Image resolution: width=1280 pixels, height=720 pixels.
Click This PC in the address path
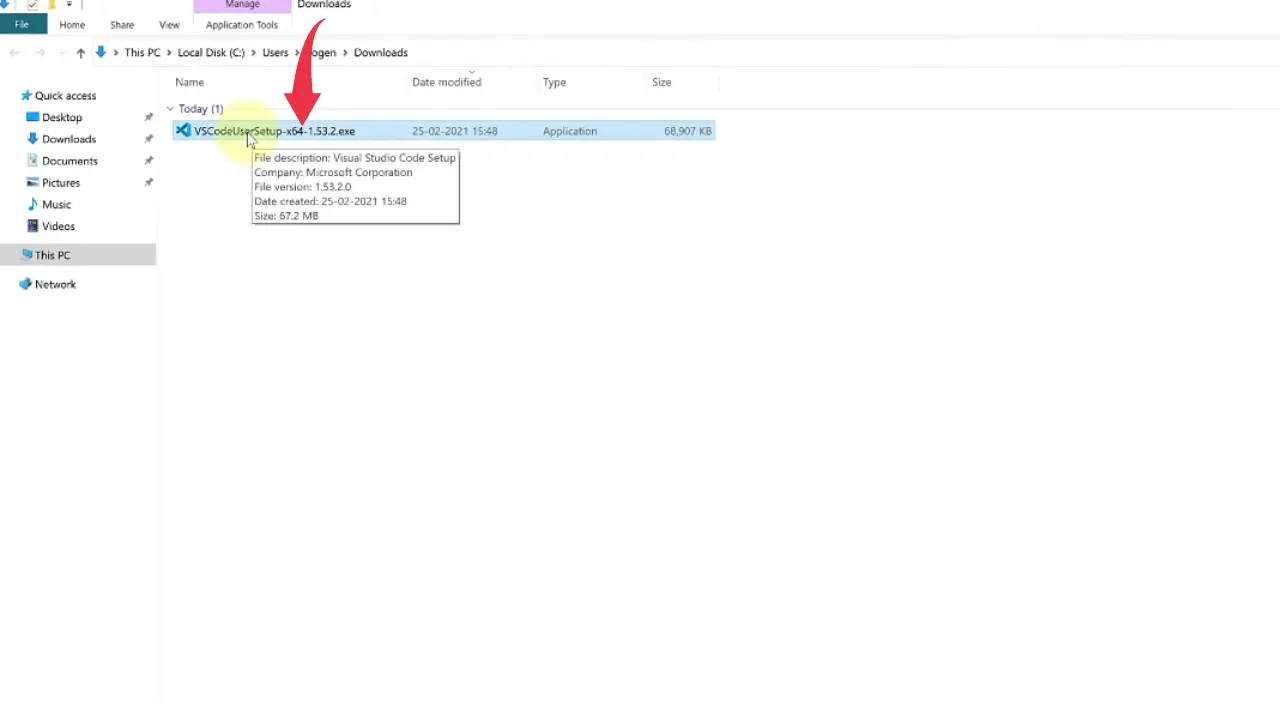pos(142,53)
